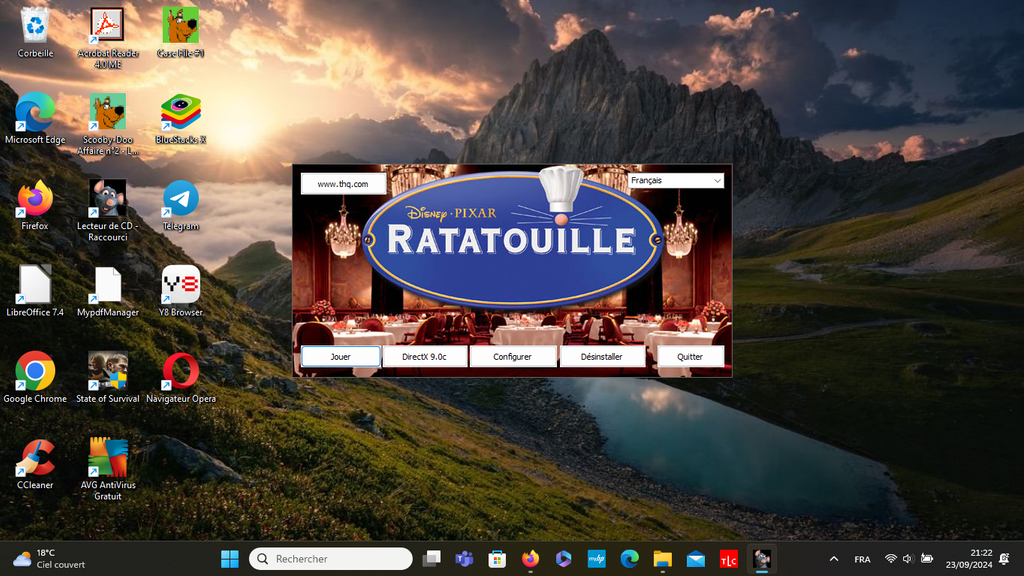Open the FRA keyboard language switcher
The width and height of the screenshot is (1024, 576).
(862, 559)
